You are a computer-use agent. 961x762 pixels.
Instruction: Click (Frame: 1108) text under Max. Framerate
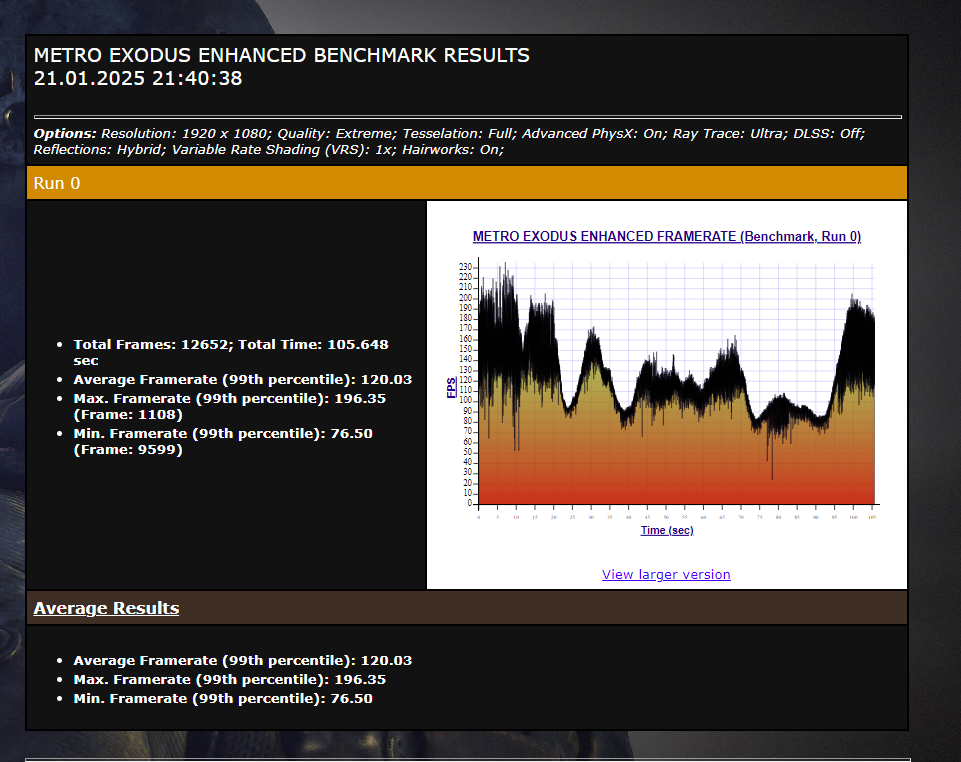(128, 415)
